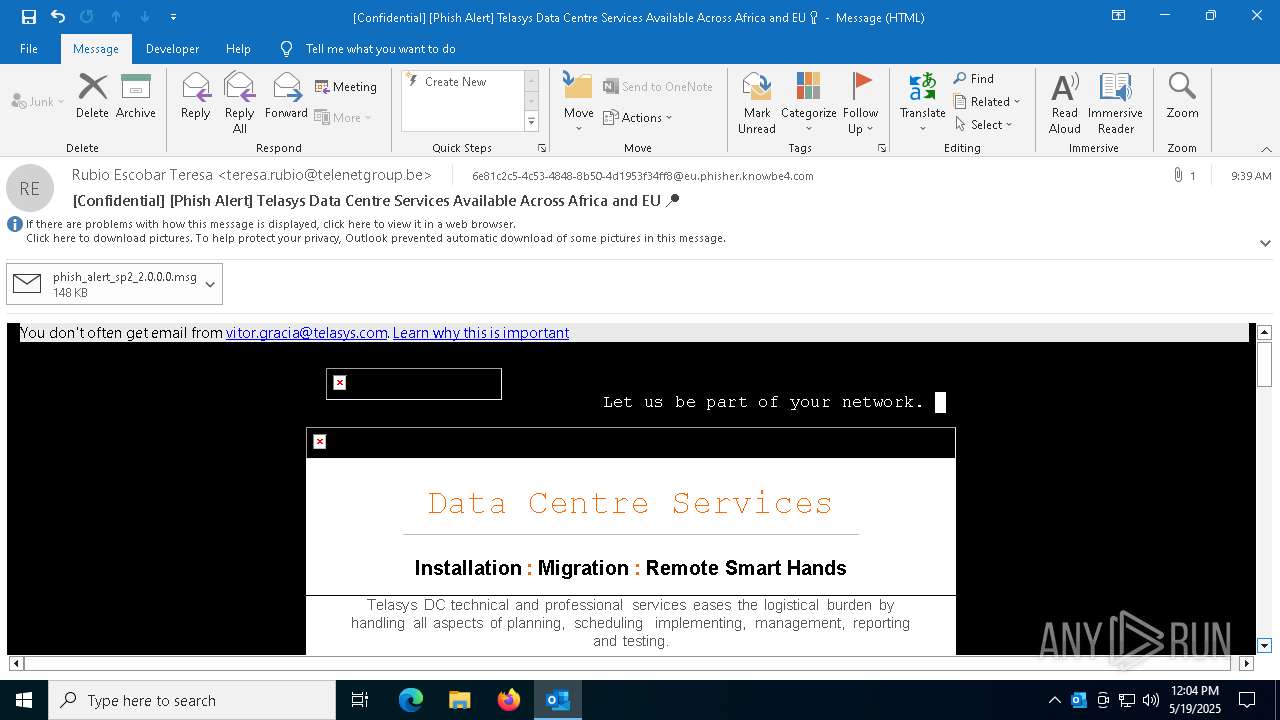Click the Save icon in title bar
This screenshot has width=1280, height=720.
pyautogui.click(x=28, y=16)
